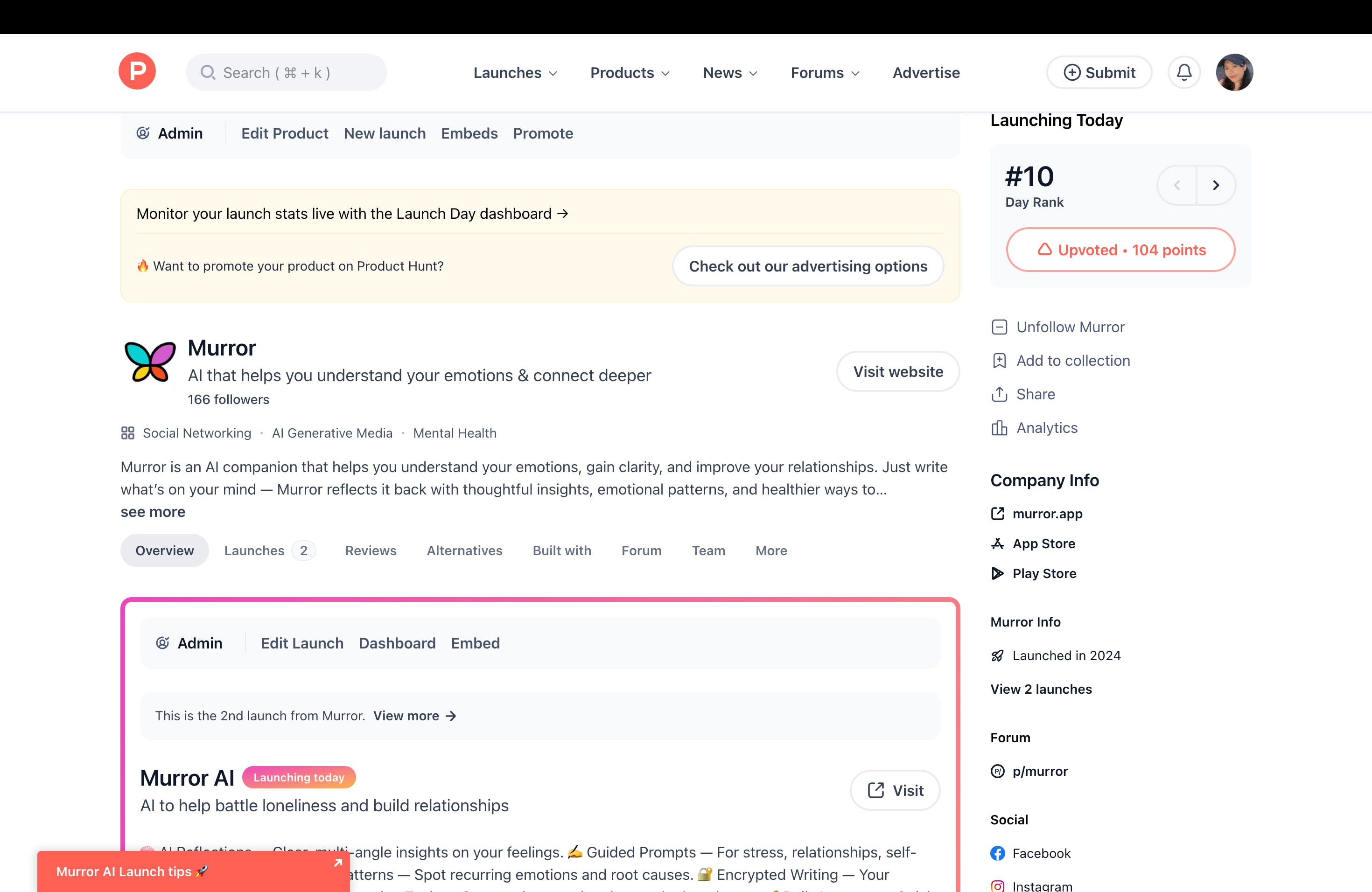Expand the Forums dropdown menu
Screen dimensions: 1372x892
(x=824, y=73)
